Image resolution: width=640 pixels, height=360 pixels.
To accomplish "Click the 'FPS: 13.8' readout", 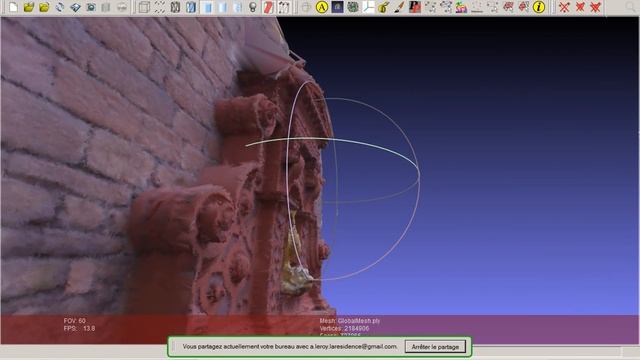I will 79,328.
